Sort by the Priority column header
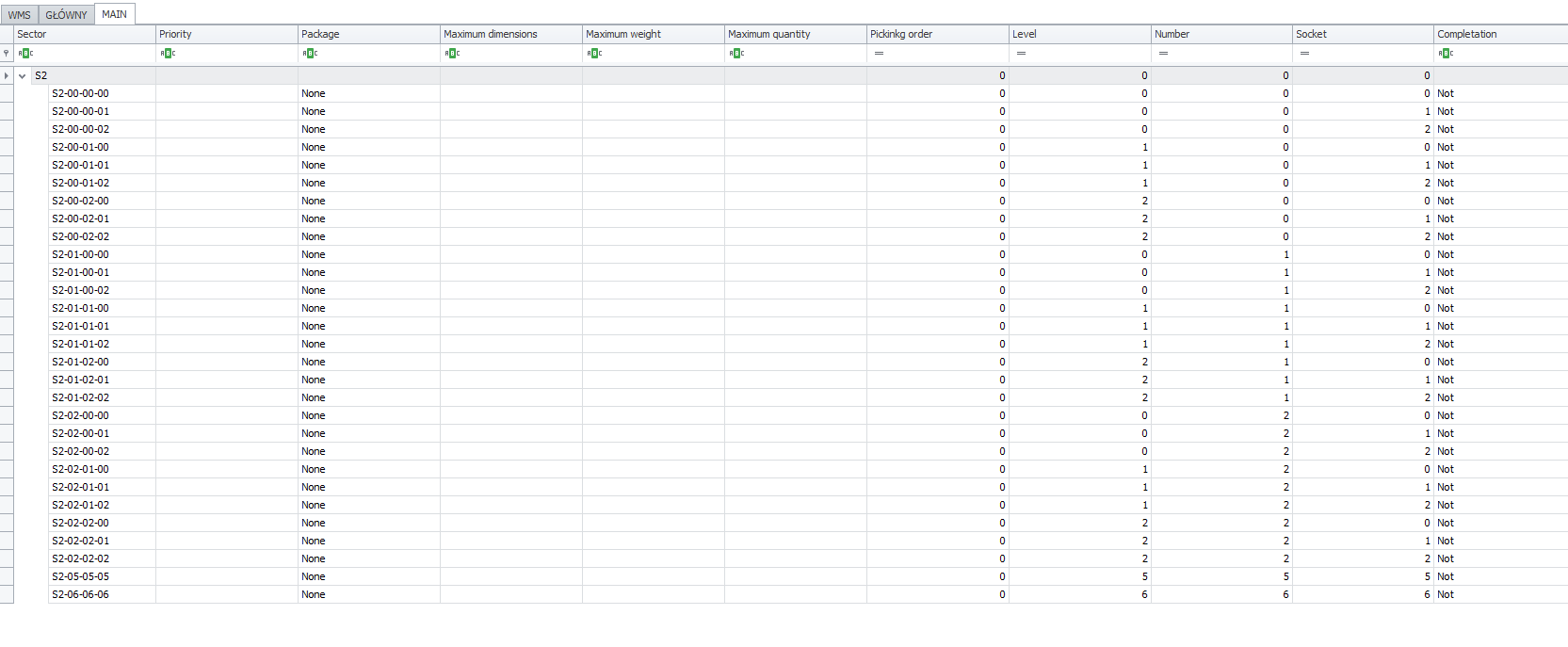 227,34
